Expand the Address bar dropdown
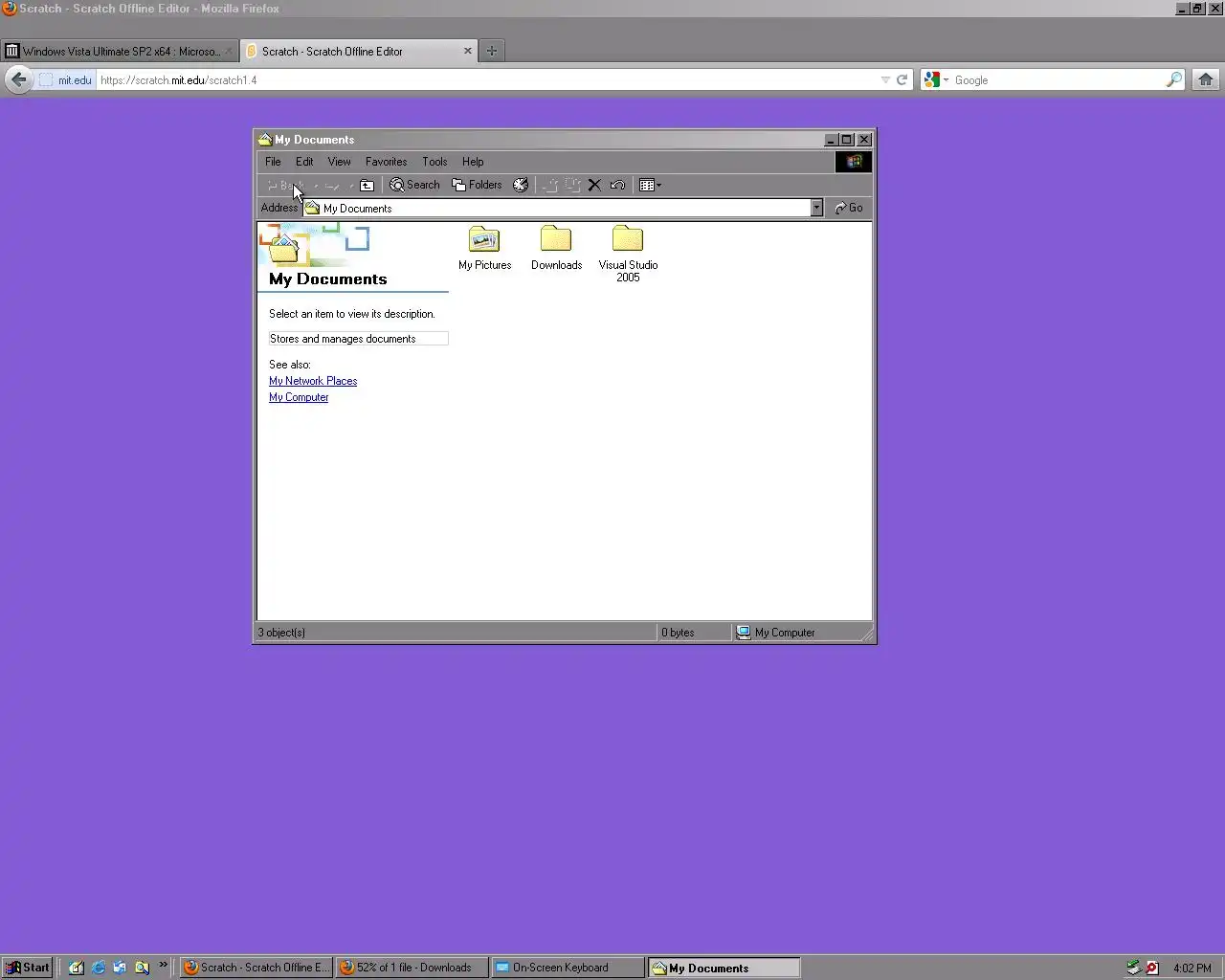 click(x=816, y=208)
